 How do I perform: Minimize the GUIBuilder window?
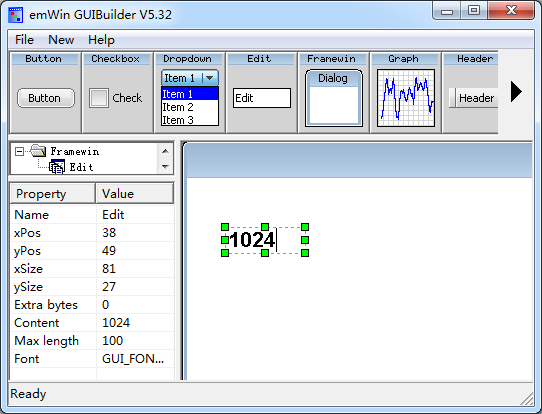(447, 11)
